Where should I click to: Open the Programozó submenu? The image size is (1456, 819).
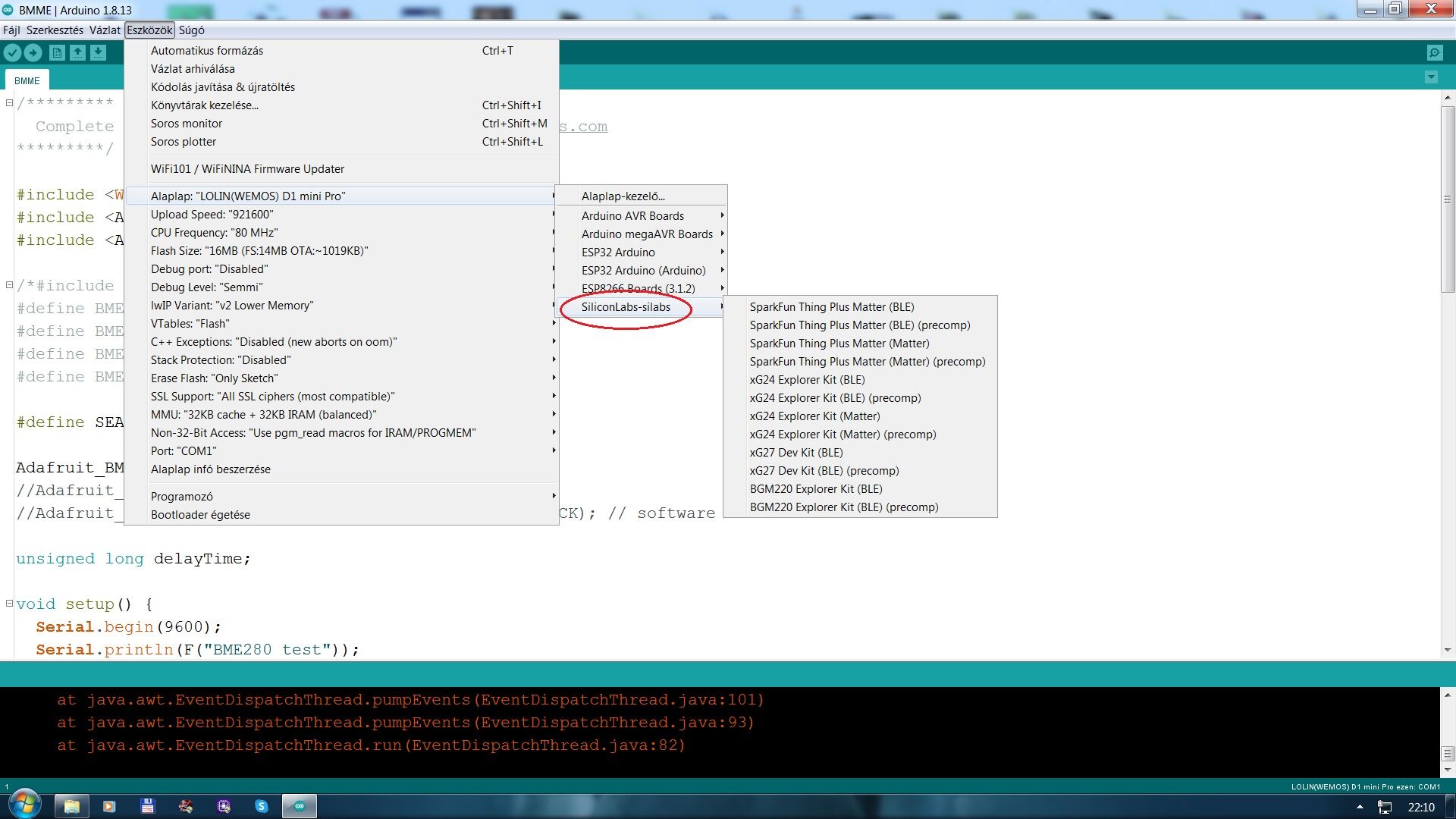tap(342, 496)
